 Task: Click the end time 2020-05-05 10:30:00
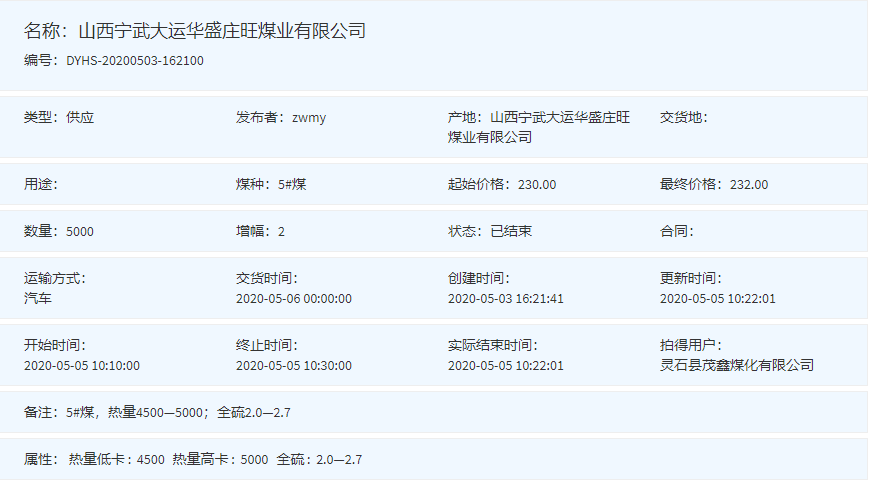(x=294, y=365)
